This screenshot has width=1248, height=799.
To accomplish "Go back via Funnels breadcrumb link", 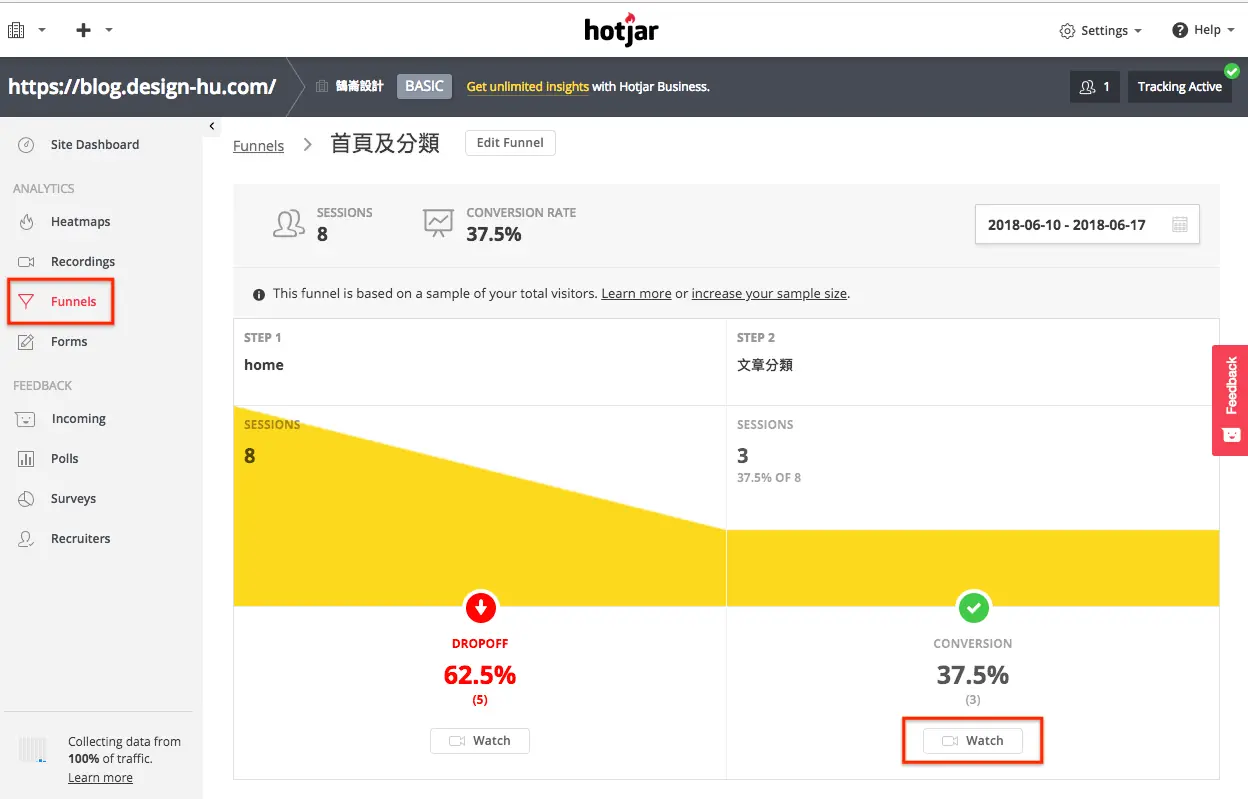I will point(258,146).
